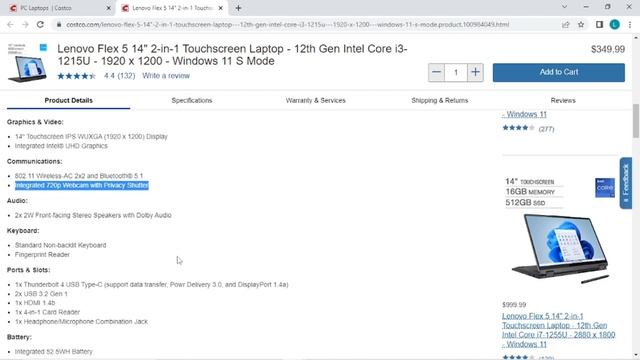Bookmark this page with the star icon
Image resolution: width=640 pixels, height=360 pixels.
[581, 24]
